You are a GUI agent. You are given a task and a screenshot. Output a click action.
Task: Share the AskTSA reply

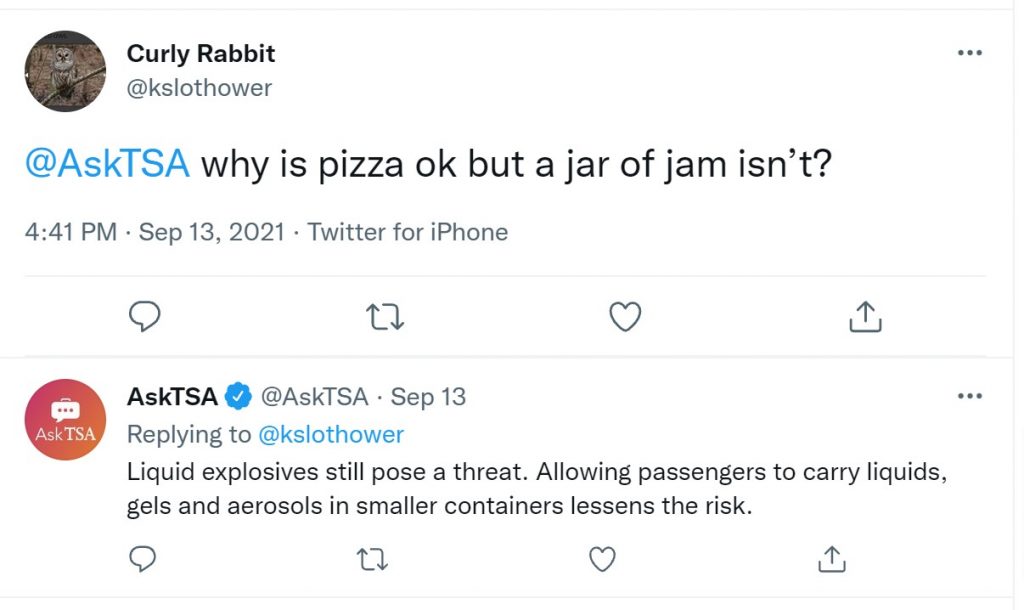tap(831, 560)
